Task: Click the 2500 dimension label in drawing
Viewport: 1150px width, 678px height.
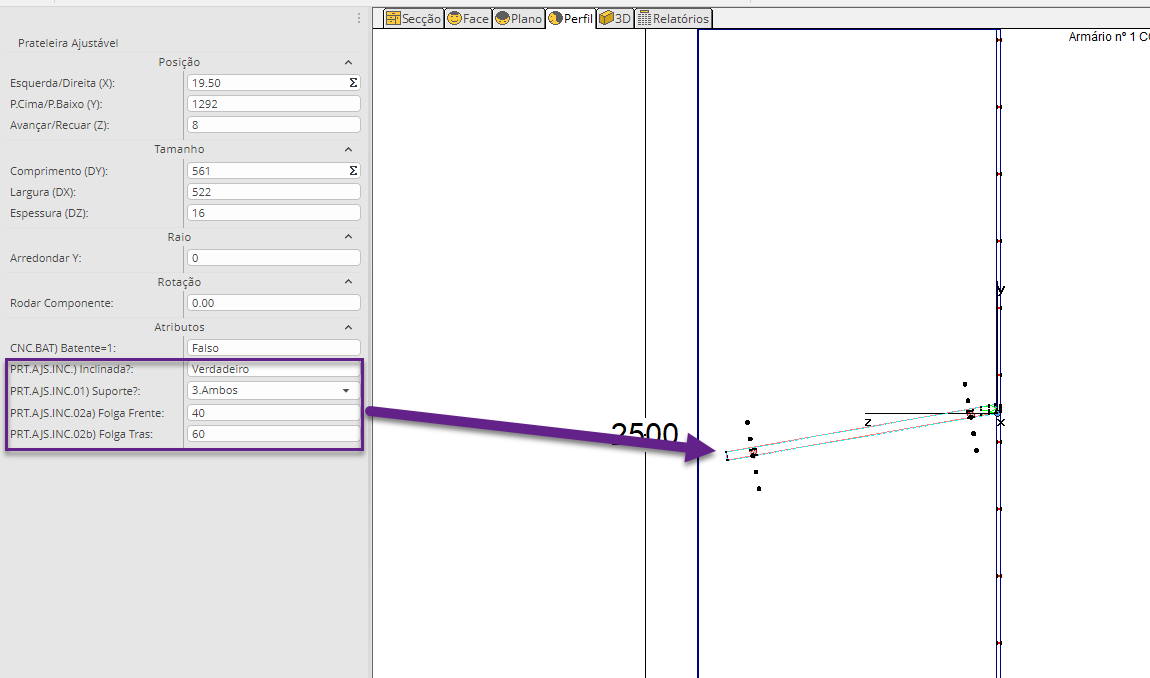Action: tap(645, 432)
